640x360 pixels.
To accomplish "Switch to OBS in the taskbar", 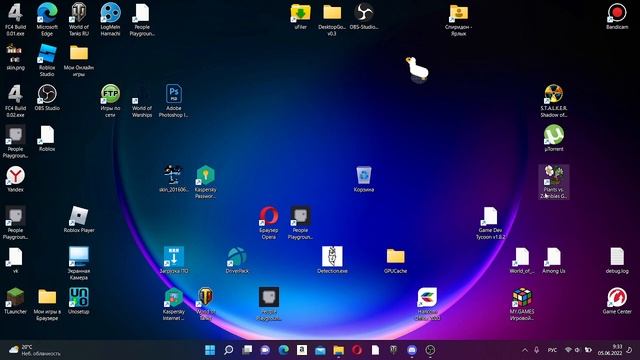I will (x=430, y=350).
